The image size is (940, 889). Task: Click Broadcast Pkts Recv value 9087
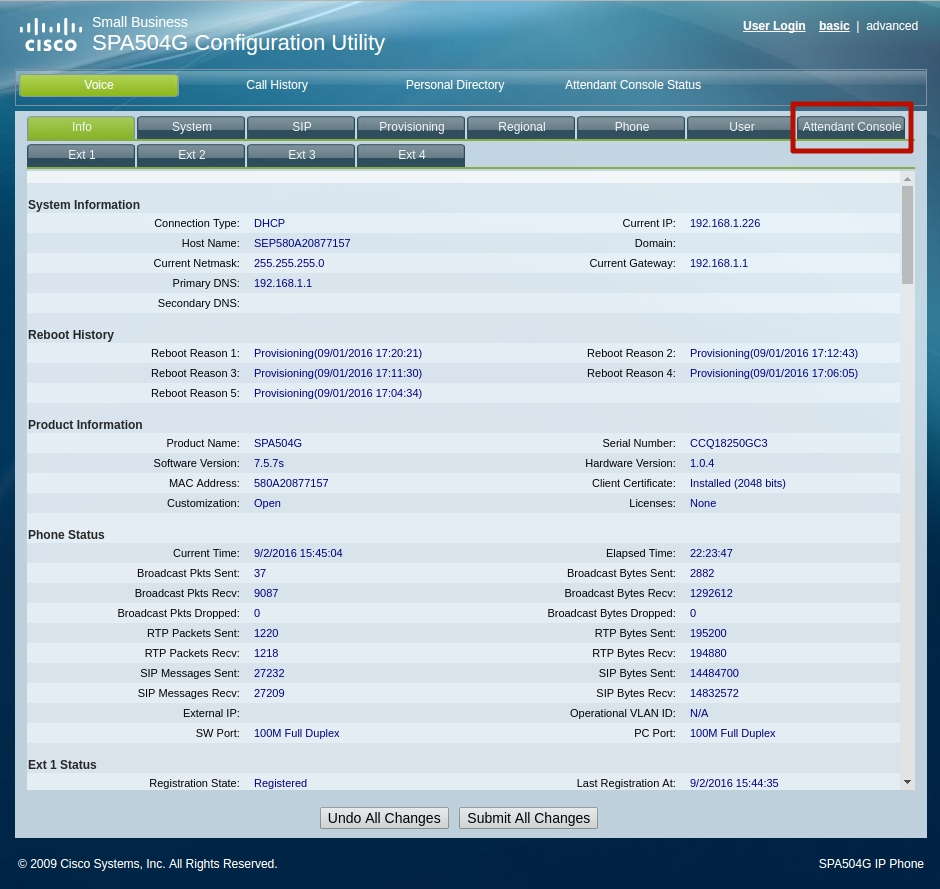tap(266, 593)
